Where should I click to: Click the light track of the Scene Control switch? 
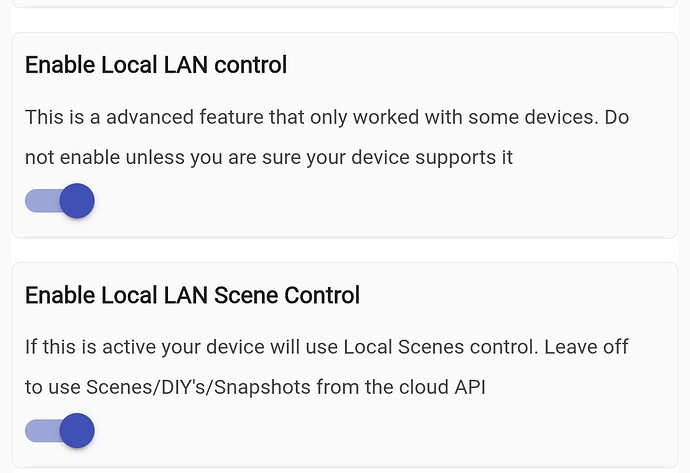(40, 431)
